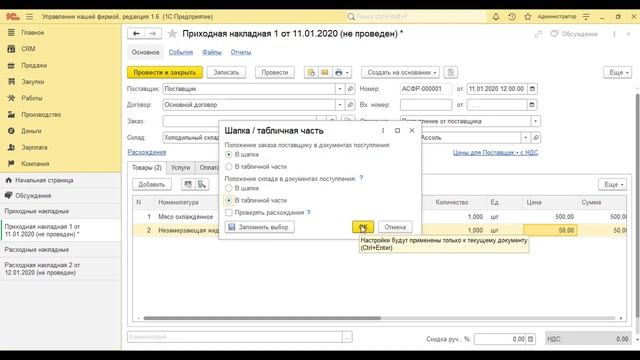Click the document icon after Создать на основании
Viewport: 640px width, 360px height.
tap(451, 72)
